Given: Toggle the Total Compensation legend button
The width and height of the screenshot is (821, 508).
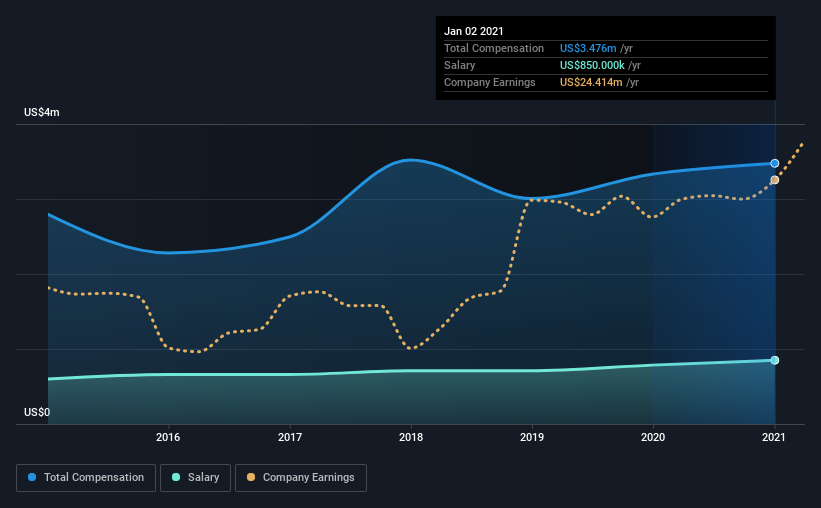Looking at the screenshot, I should pos(86,478).
